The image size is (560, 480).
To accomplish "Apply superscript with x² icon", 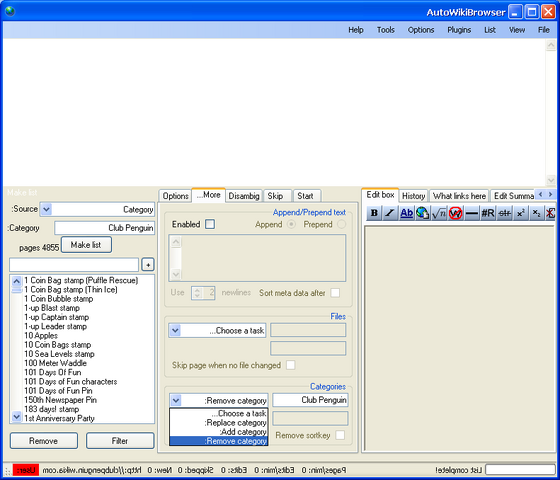I will (x=521, y=213).
